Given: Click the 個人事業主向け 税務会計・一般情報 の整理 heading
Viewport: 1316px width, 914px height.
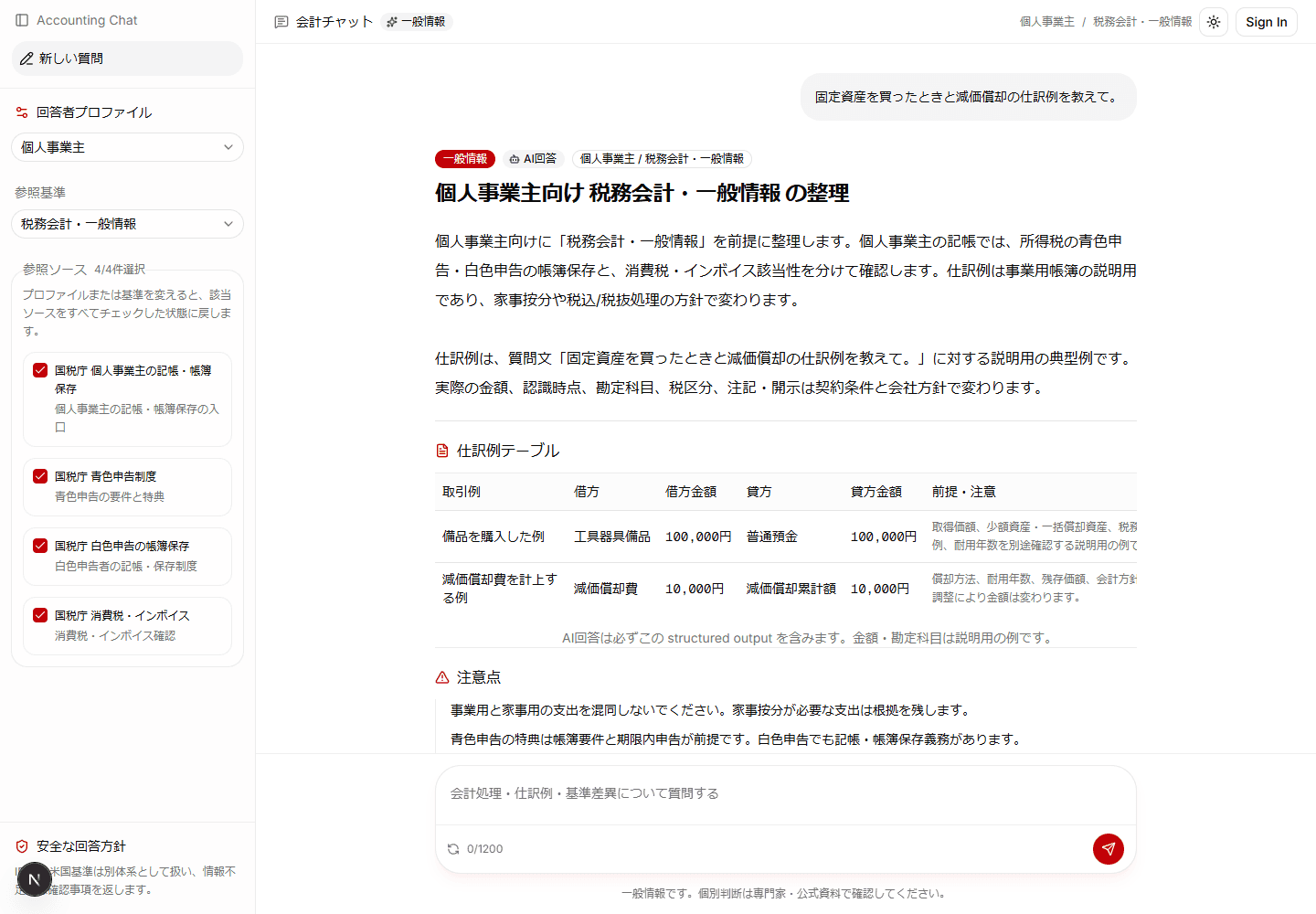Looking at the screenshot, I should [642, 194].
